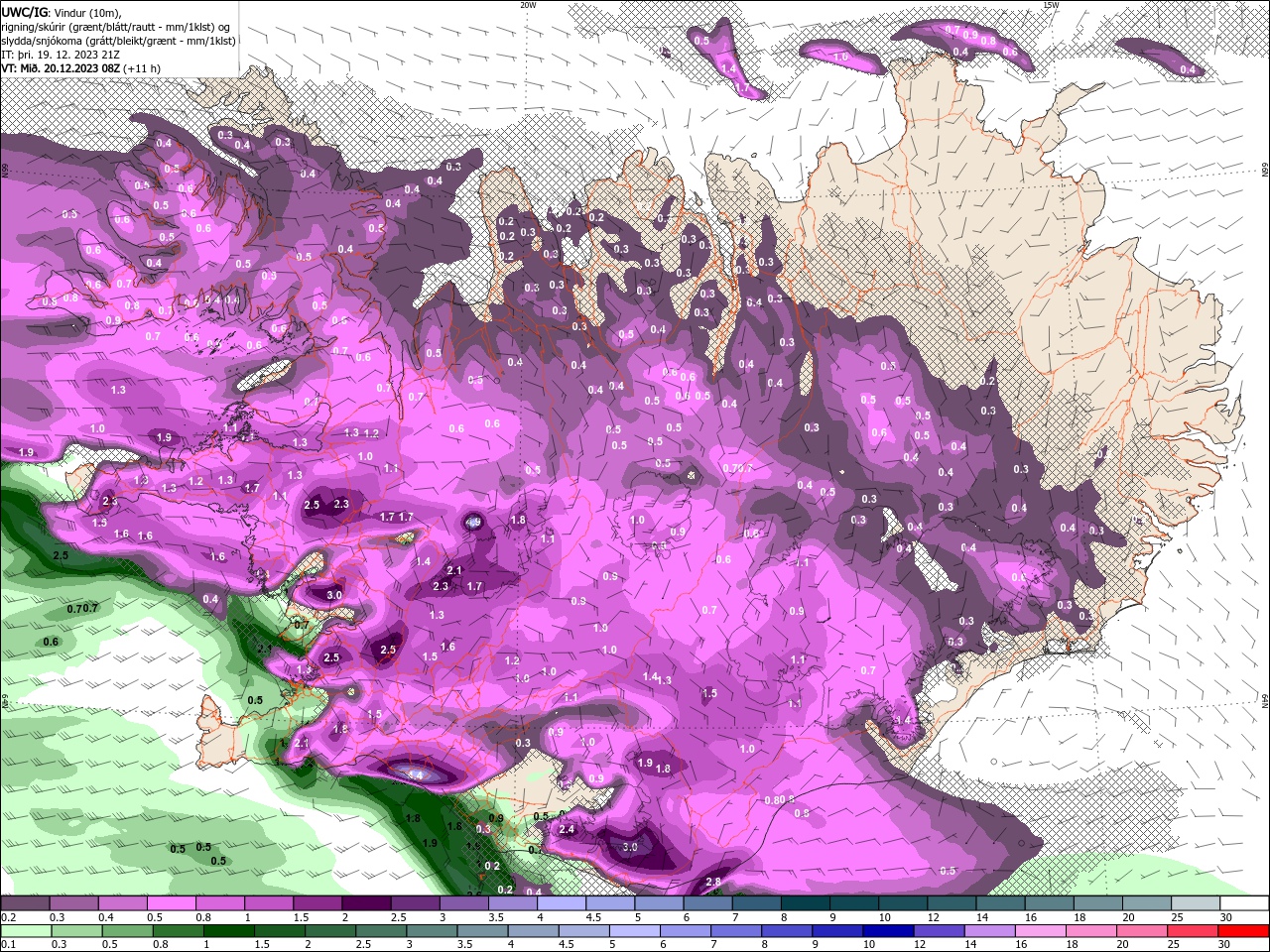Pick the rain legend swatch between 8 and 9

[x=787, y=931]
